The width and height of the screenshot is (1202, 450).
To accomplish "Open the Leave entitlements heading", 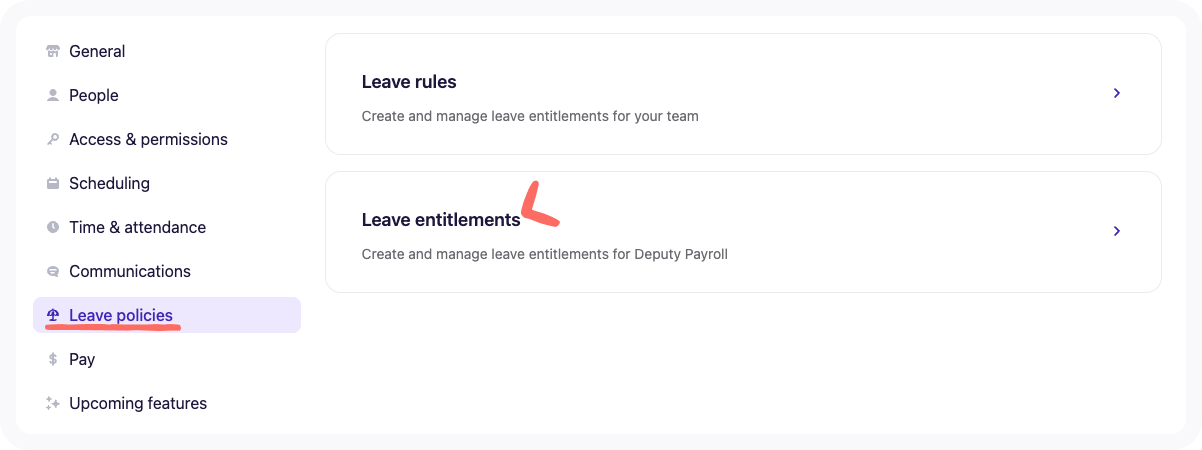I will [x=441, y=220].
